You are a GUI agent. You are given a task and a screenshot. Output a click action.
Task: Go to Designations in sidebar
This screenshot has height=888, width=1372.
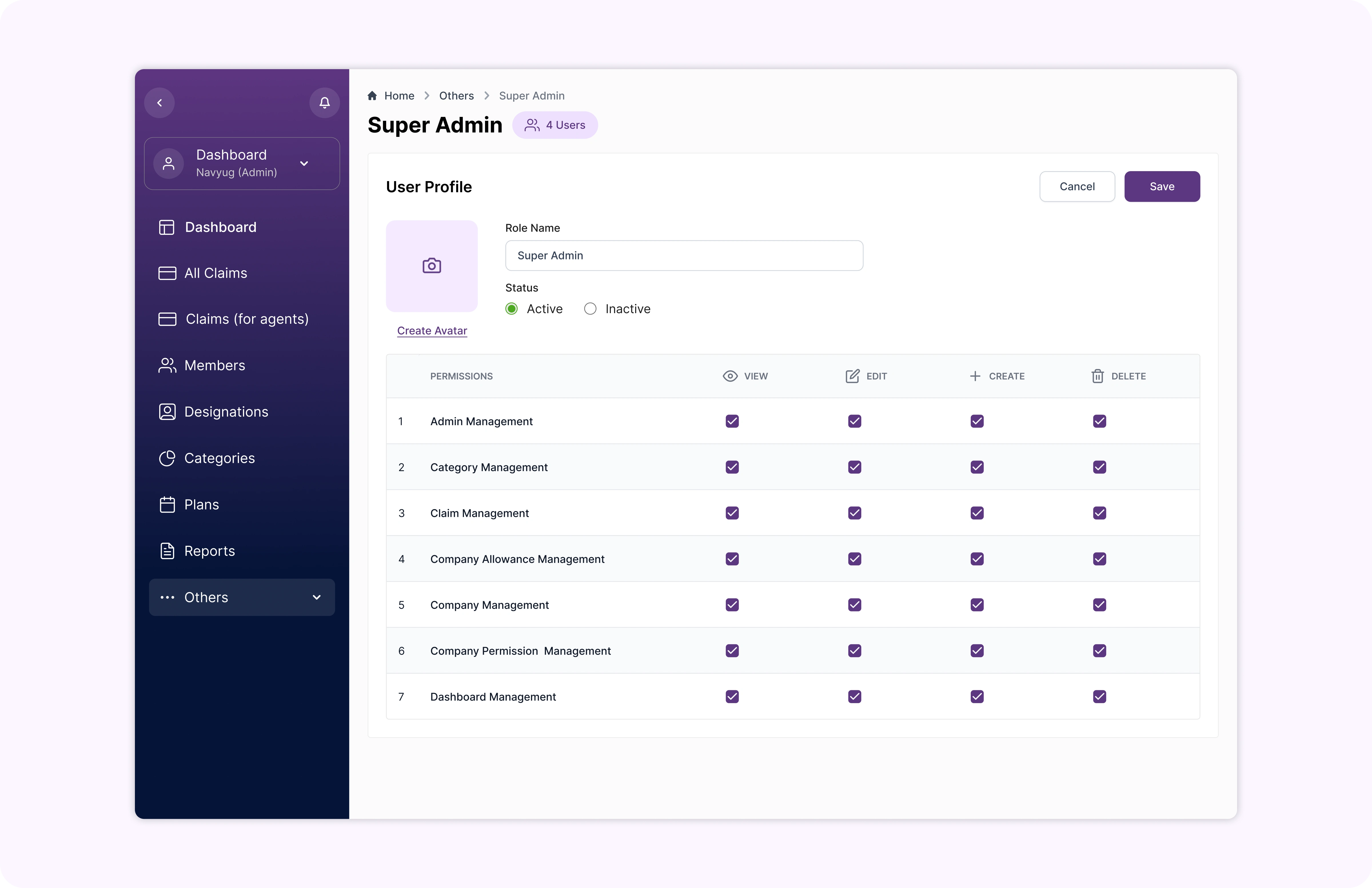226,412
